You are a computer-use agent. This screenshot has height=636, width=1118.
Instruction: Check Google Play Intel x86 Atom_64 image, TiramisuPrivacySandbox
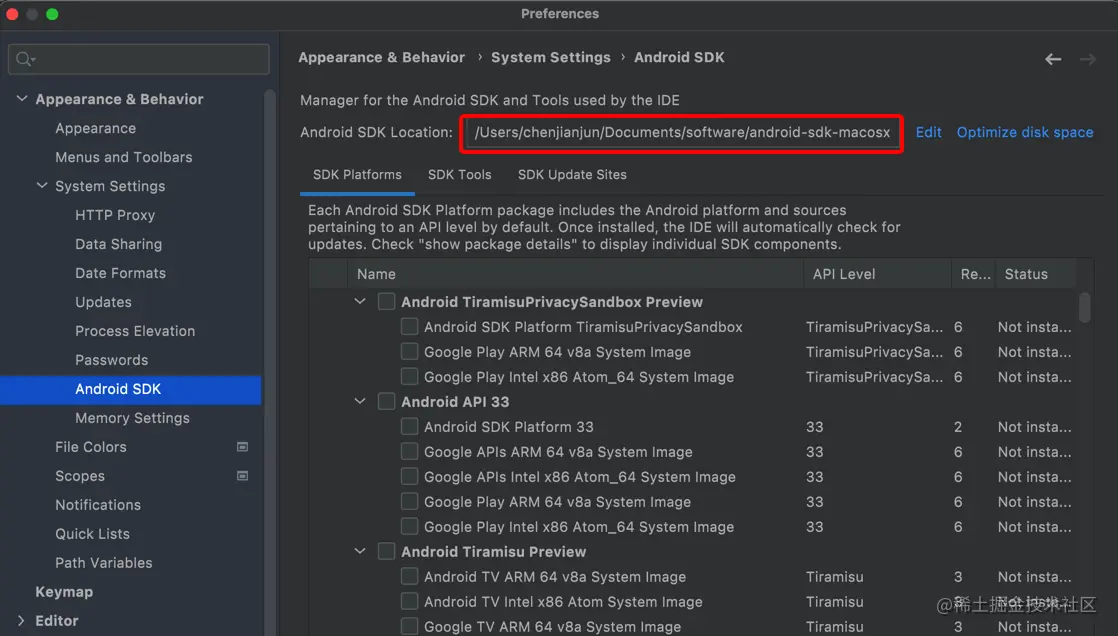pos(409,376)
